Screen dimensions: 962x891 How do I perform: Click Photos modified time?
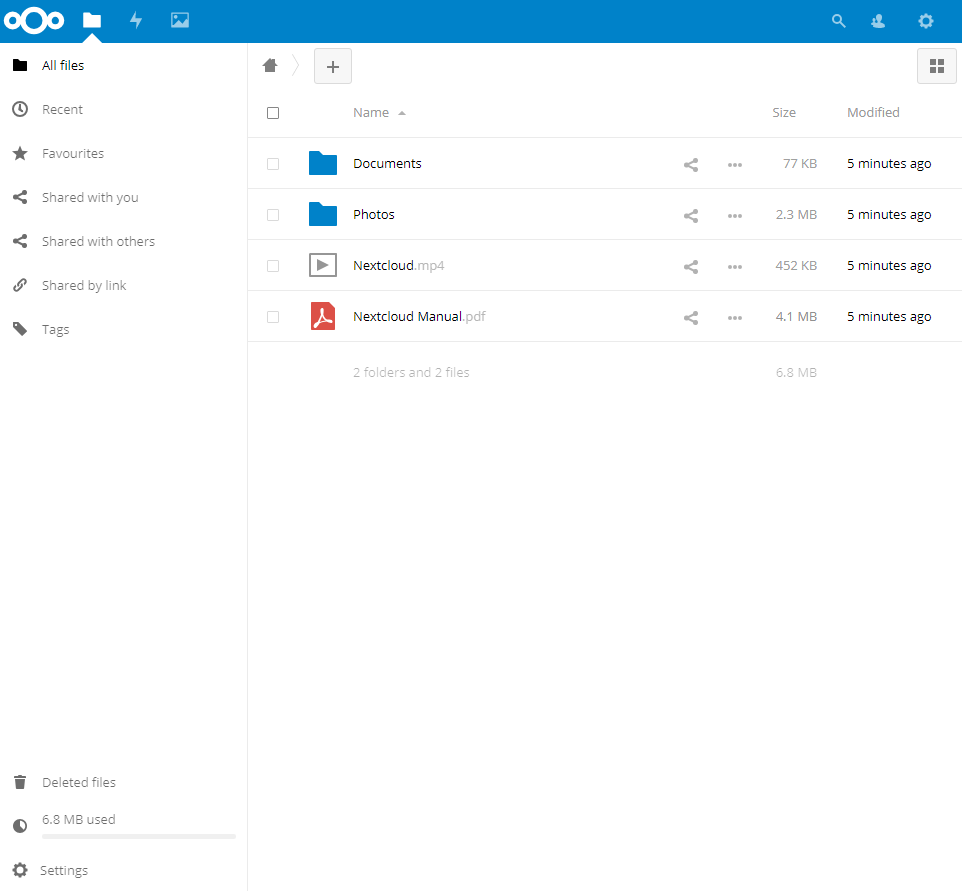point(889,215)
